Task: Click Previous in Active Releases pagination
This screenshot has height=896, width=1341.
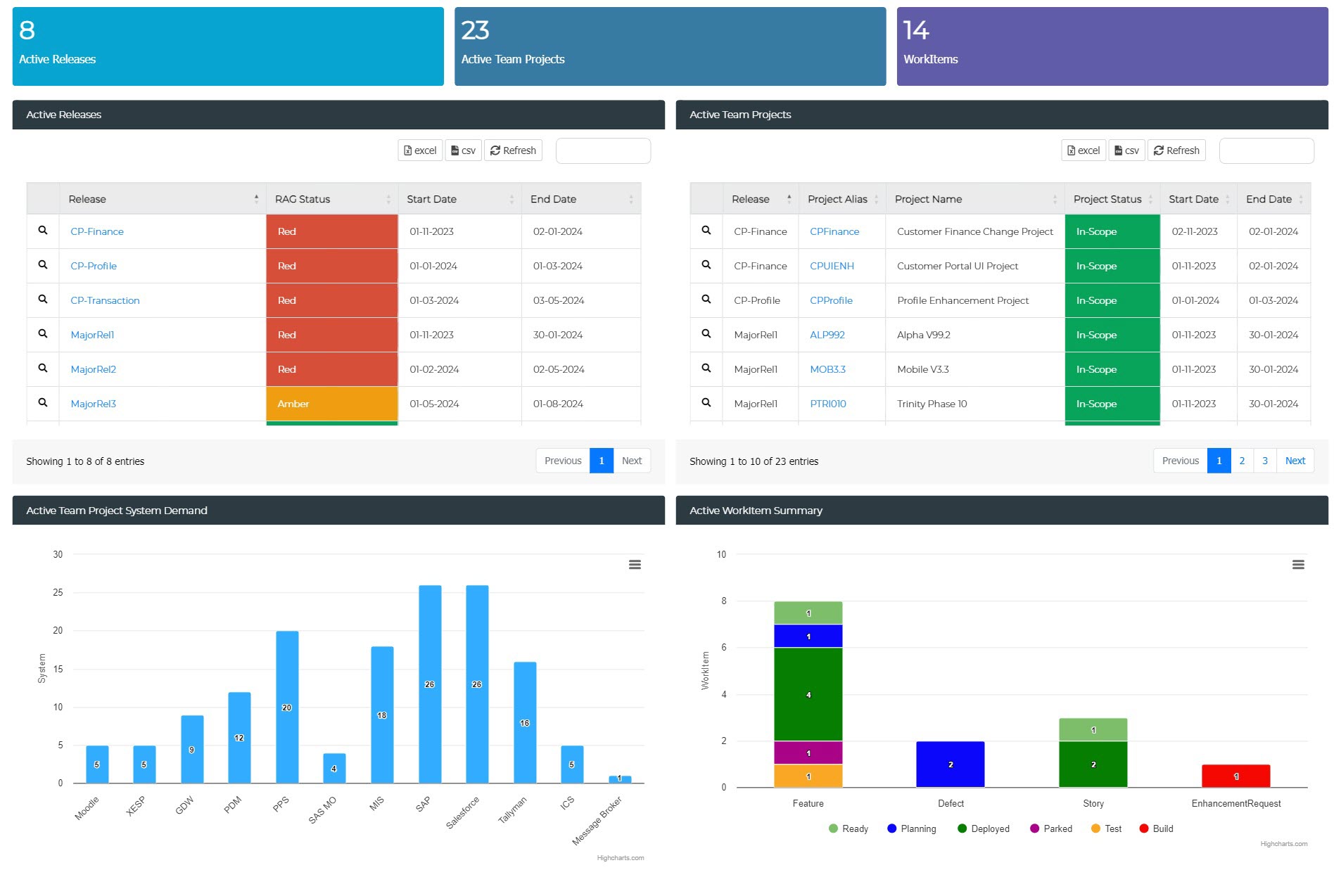Action: 563,461
